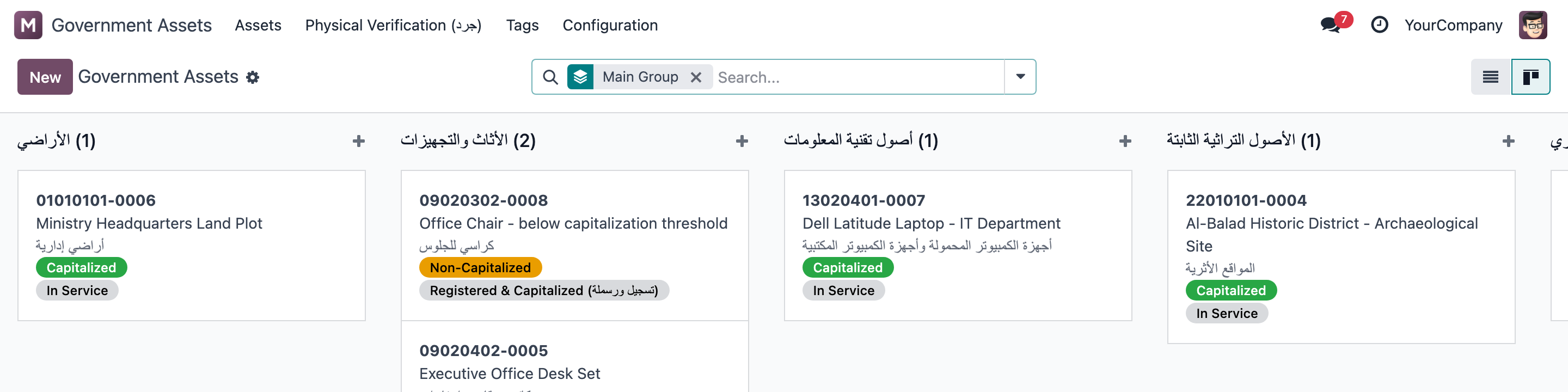
Task: Expand the search options dropdown arrow
Action: point(1020,77)
